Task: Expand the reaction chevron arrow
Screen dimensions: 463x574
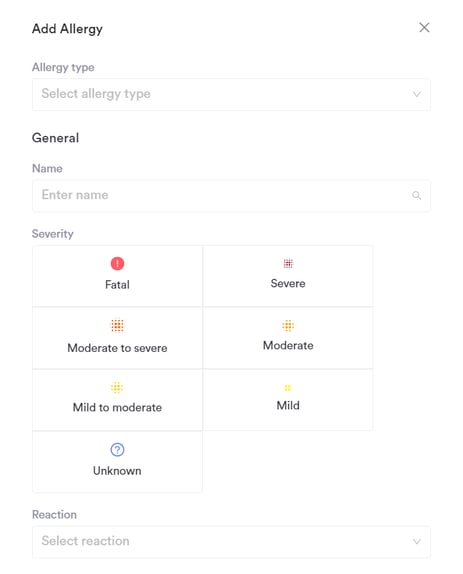Action: [417, 542]
